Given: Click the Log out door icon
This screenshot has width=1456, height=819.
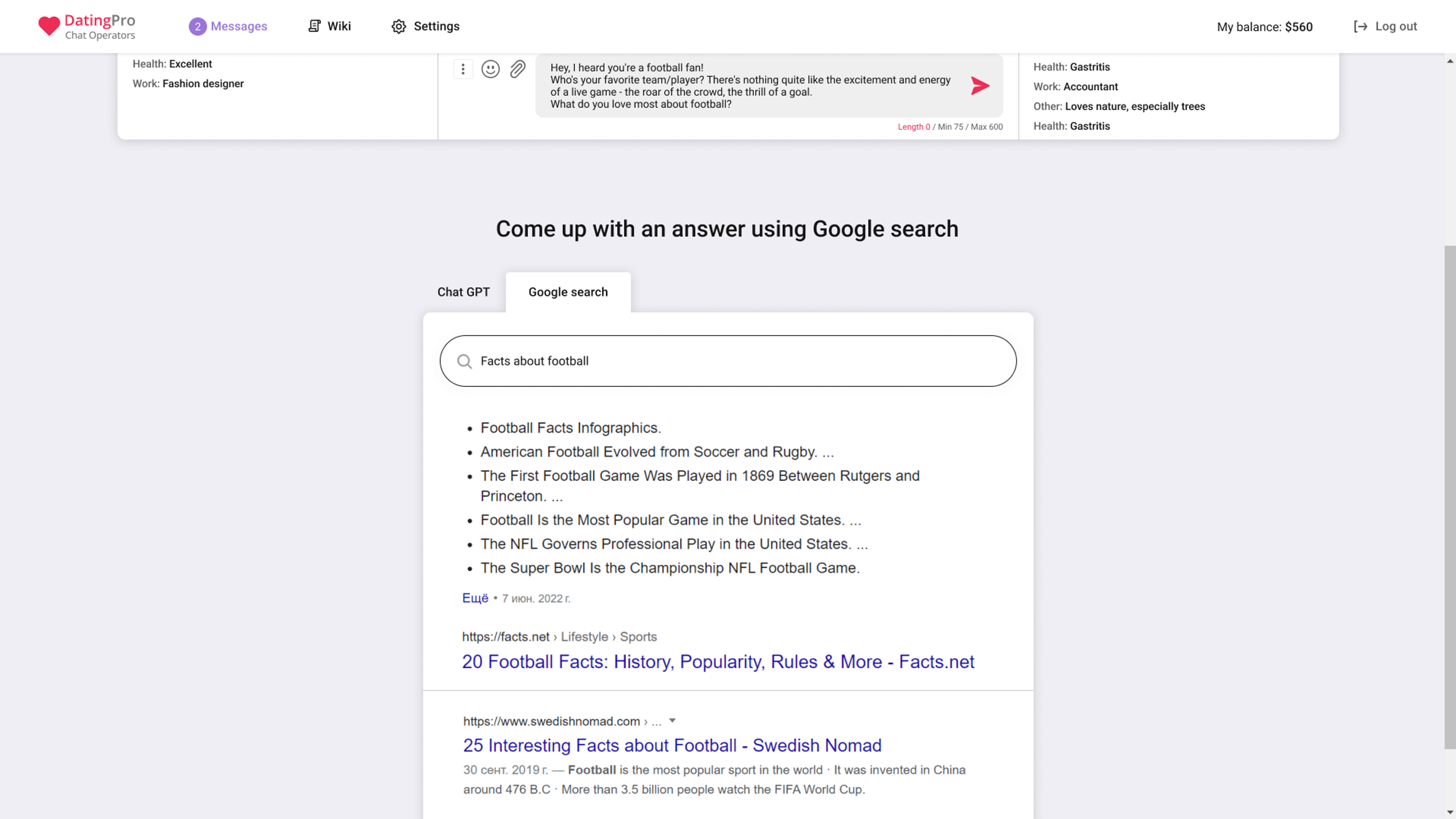Looking at the screenshot, I should tap(1360, 26).
